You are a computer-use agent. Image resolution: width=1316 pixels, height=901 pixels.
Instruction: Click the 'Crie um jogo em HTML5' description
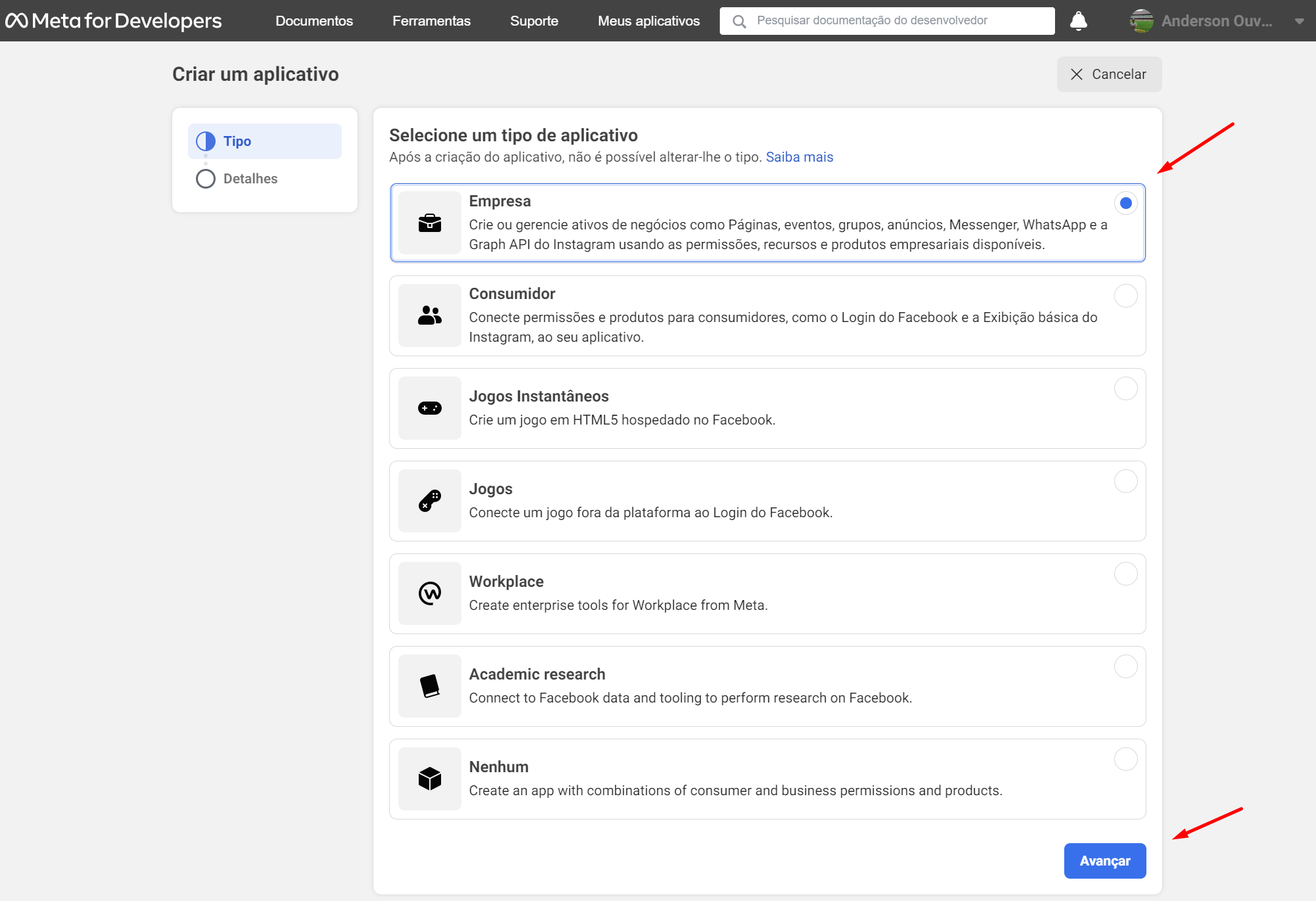pos(622,420)
